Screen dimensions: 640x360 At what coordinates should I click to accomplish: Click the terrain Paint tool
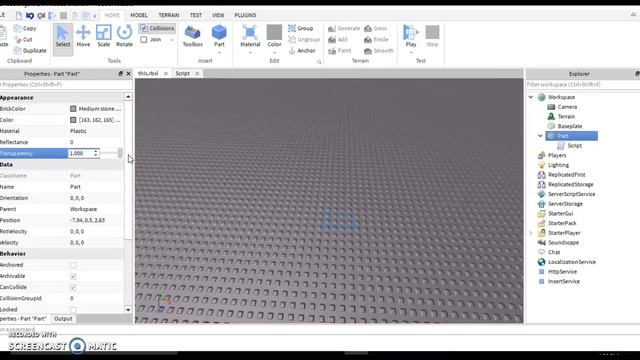coord(340,51)
